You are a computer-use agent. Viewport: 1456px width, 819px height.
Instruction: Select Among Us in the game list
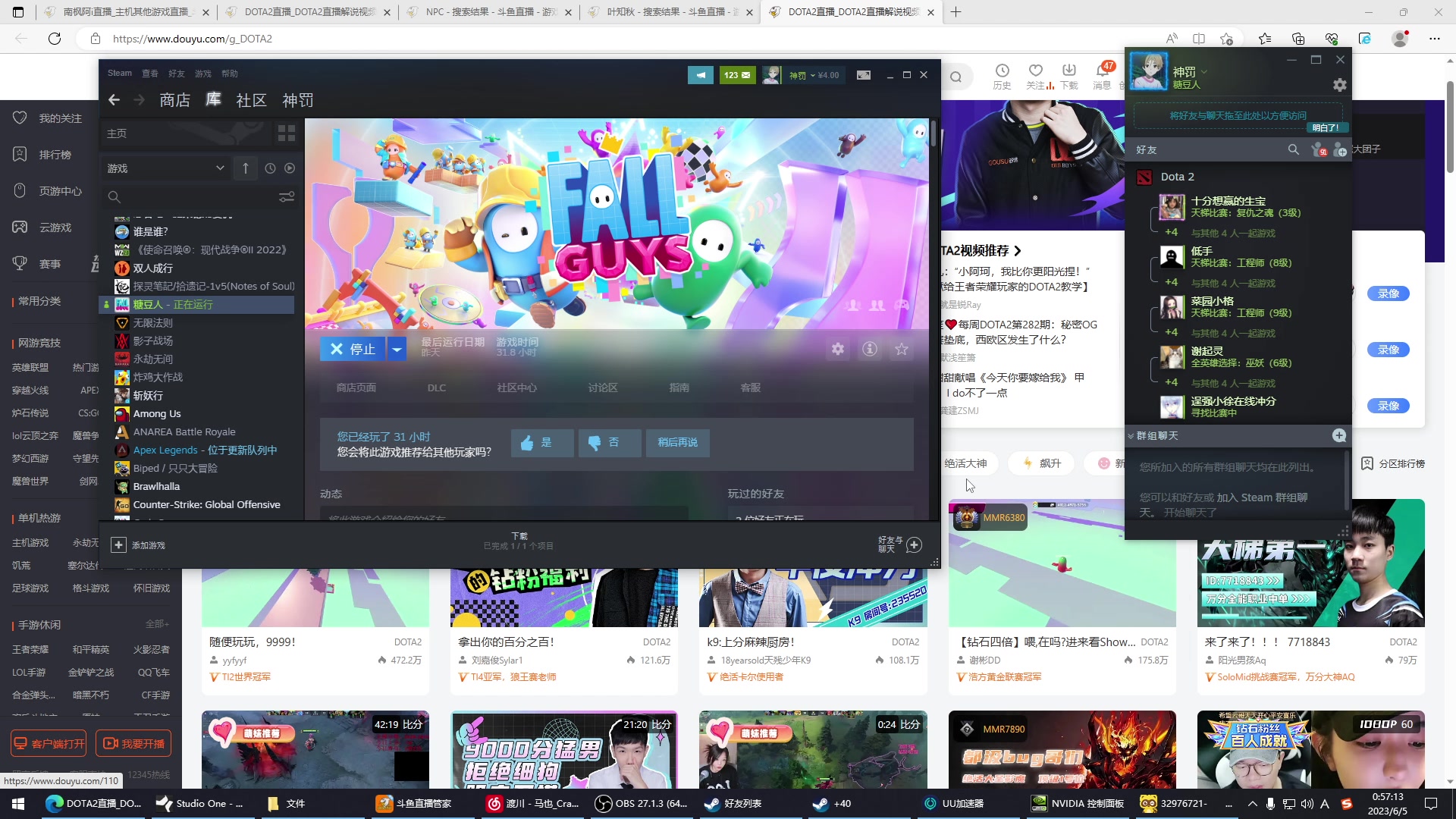157,414
